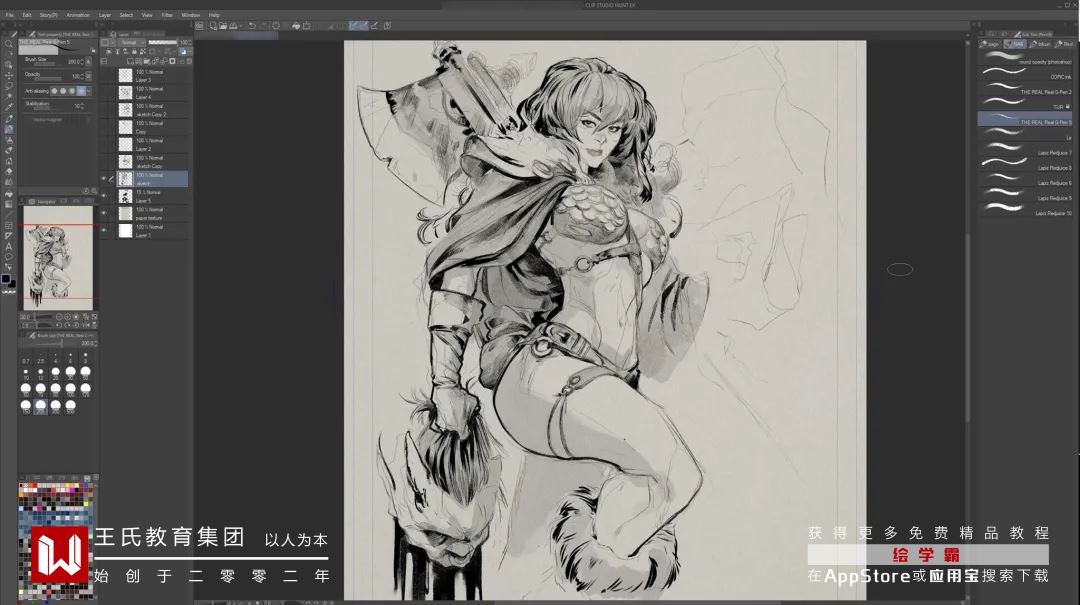Zoom in on Navigator panel
Viewport: 1080px width, 605px height.
coord(68,317)
